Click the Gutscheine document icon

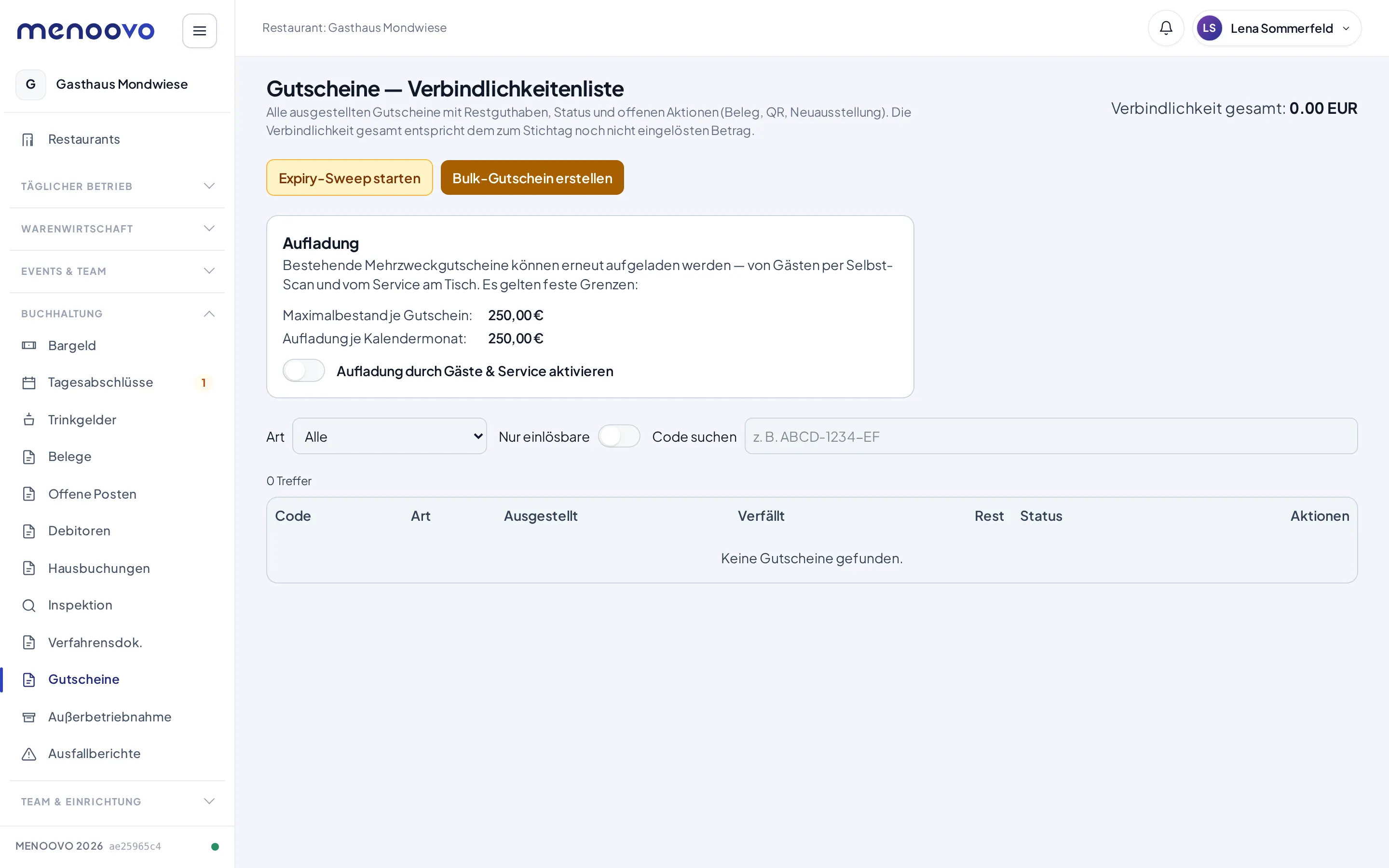(29, 680)
